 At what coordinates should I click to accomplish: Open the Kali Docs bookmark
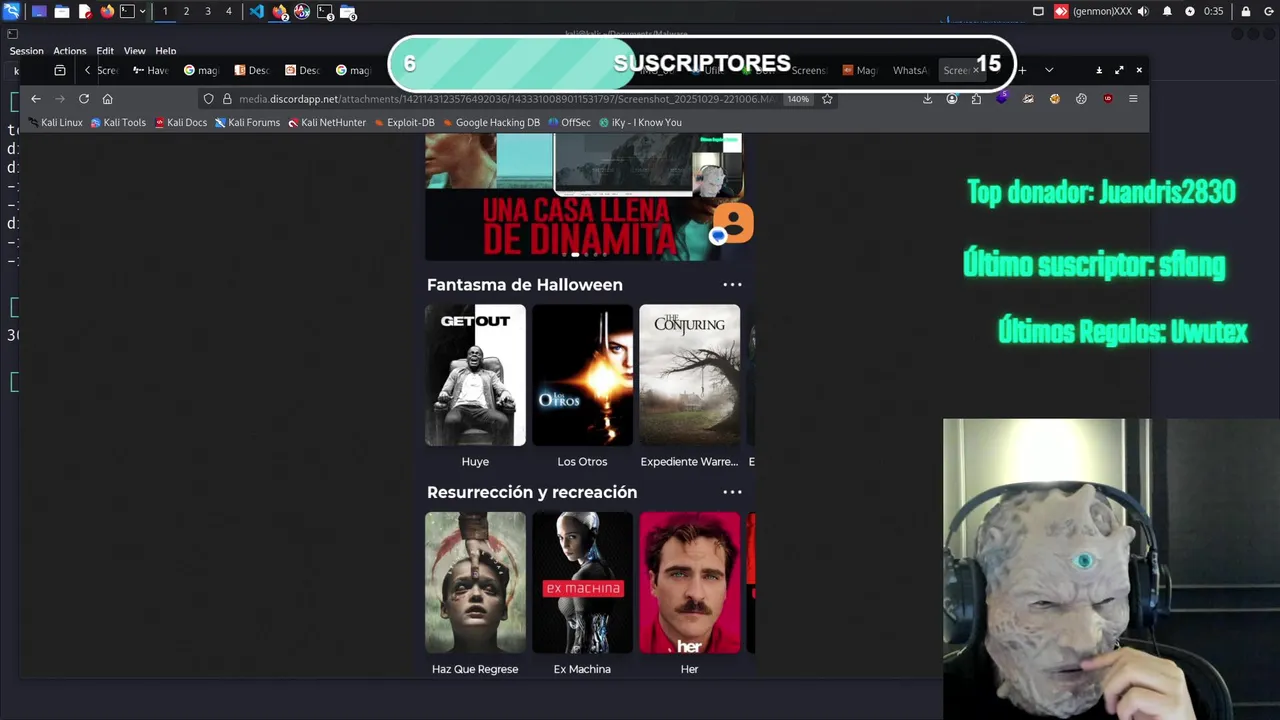coord(181,123)
